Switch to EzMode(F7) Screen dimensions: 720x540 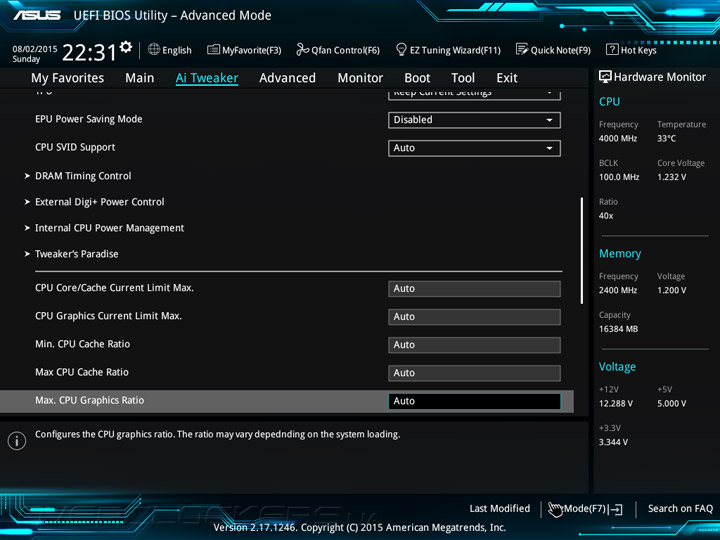(585, 509)
